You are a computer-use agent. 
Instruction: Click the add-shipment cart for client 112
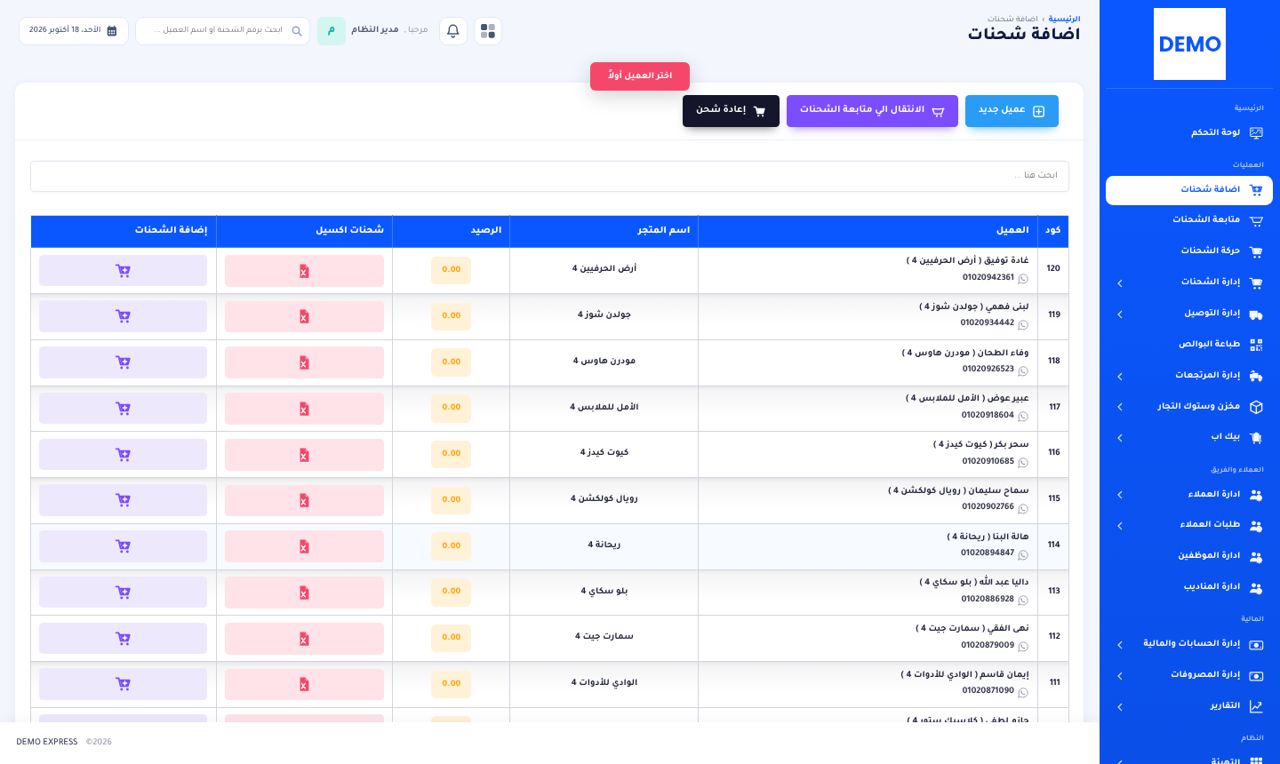click(123, 638)
